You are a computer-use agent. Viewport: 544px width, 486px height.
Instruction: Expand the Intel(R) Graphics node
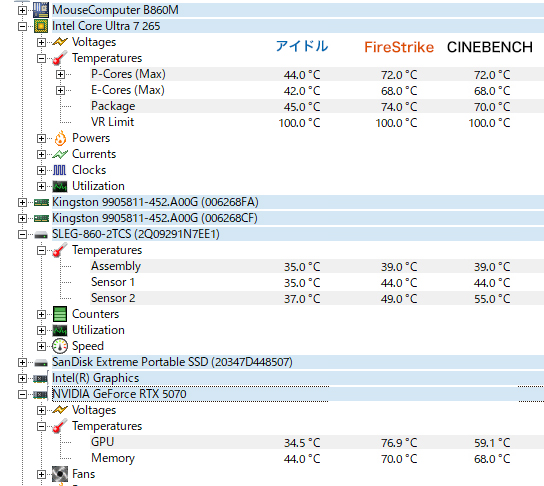[22, 378]
